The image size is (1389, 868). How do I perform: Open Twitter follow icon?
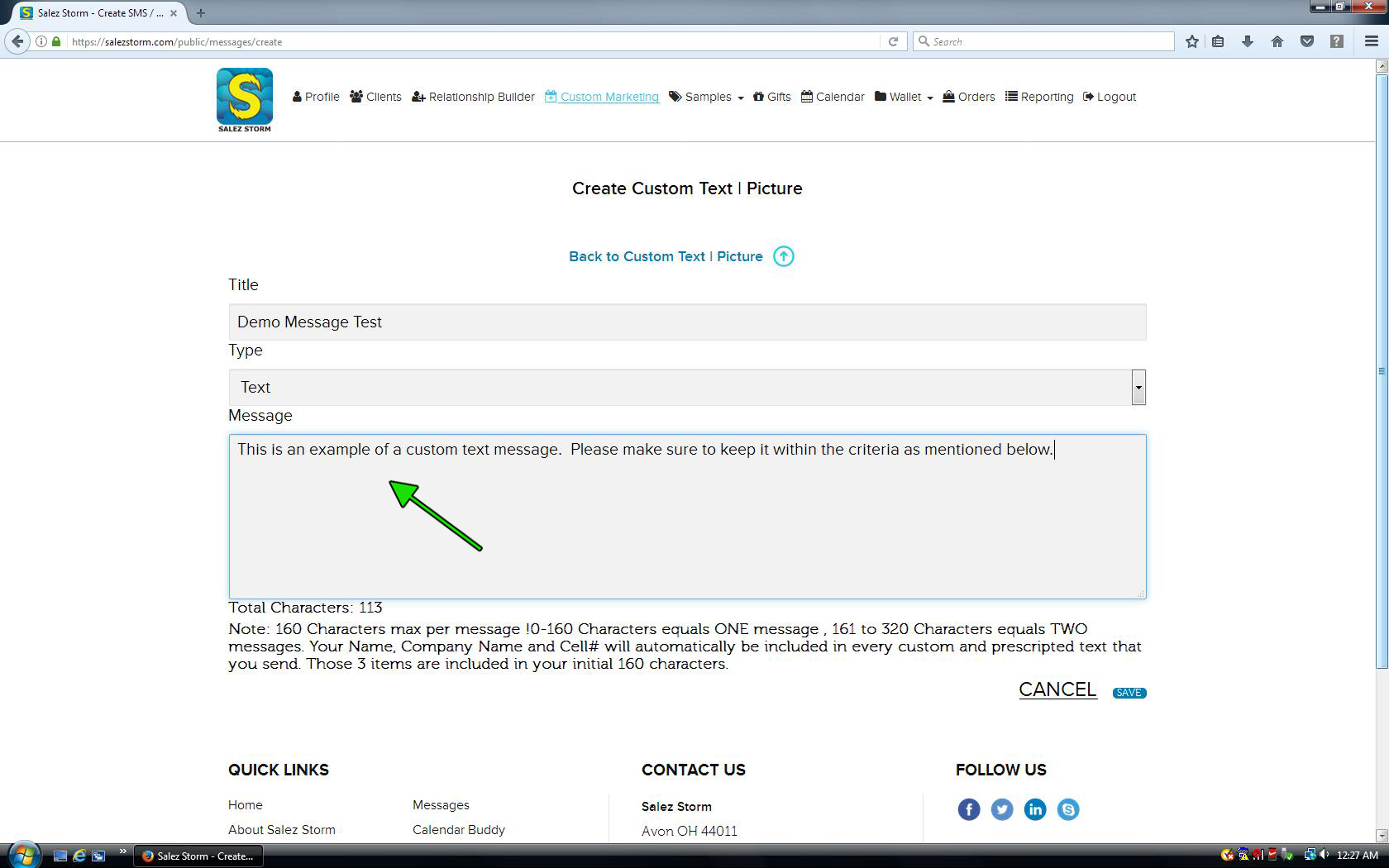click(x=1001, y=809)
